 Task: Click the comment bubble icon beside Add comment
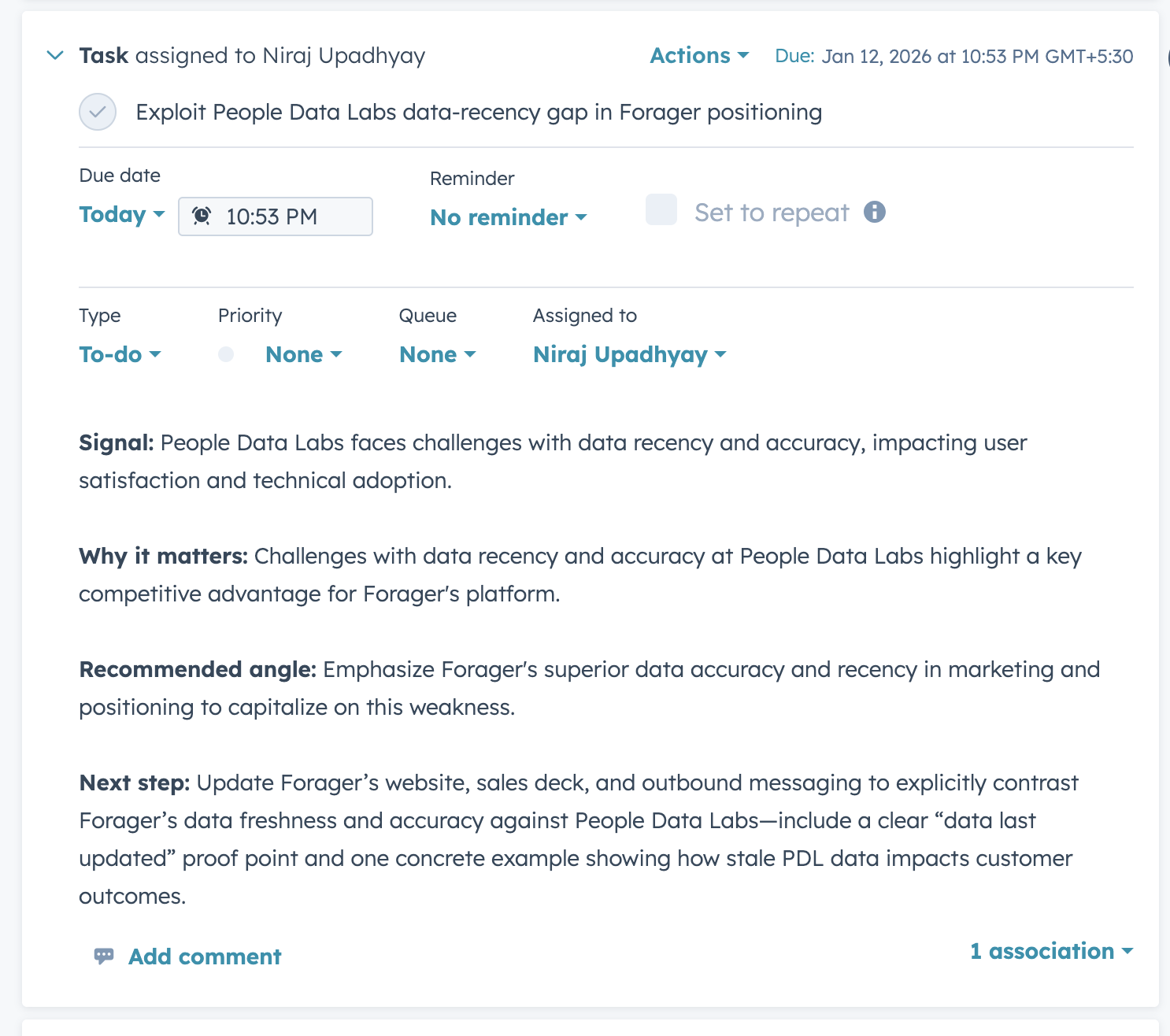click(104, 956)
